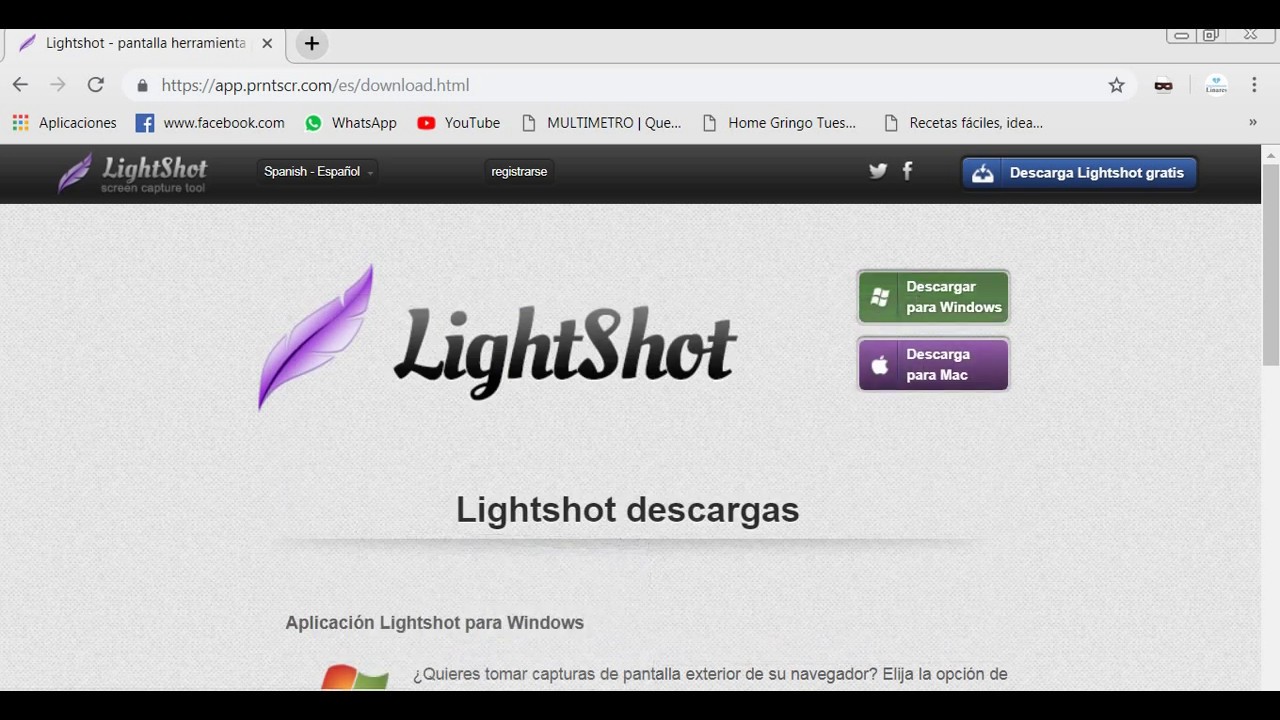Viewport: 1280px width, 720px height.
Task: Open the WhatsApp bookmark
Action: coord(351,123)
